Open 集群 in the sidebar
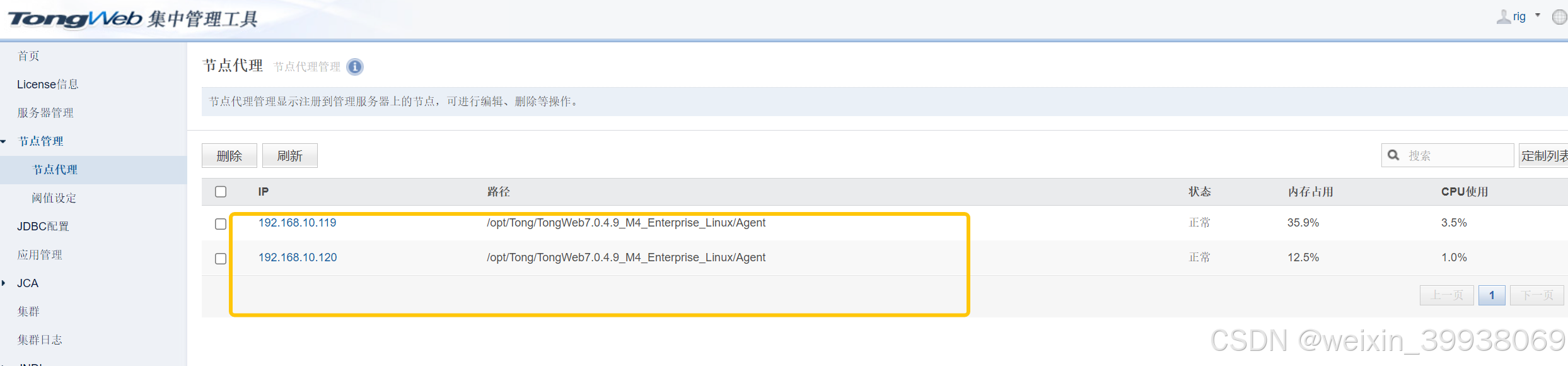This screenshot has height=366, width=1568. tap(28, 312)
